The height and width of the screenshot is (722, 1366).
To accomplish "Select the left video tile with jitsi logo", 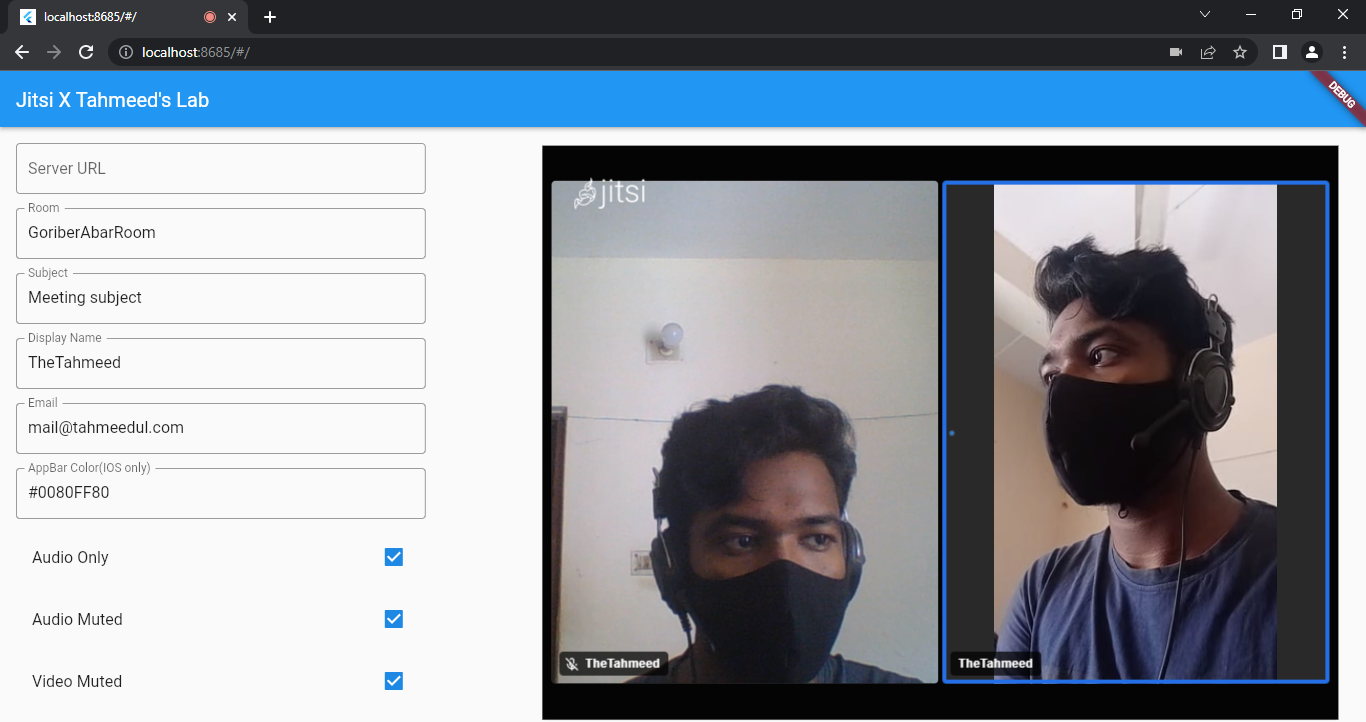I will point(745,432).
